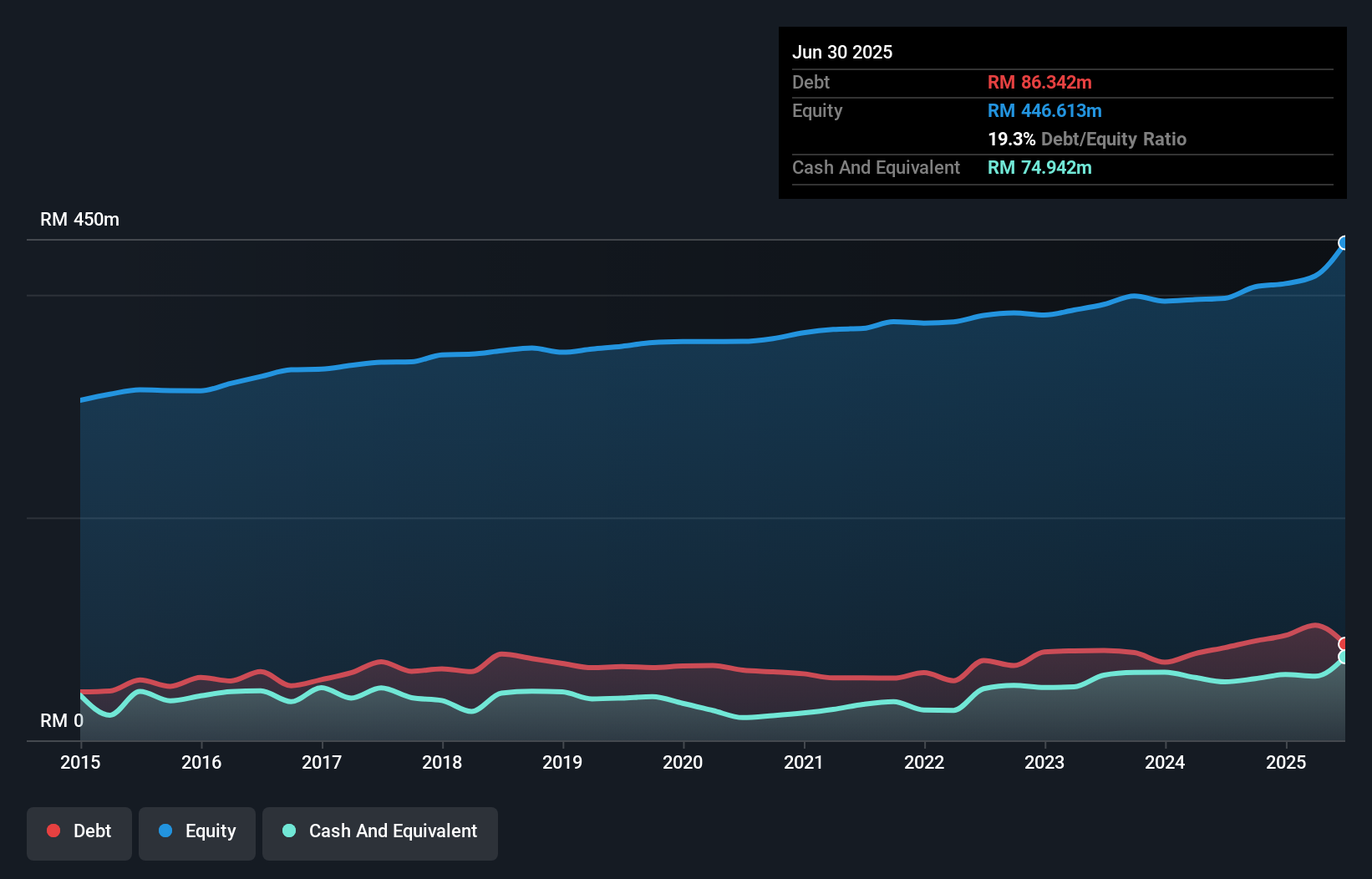1372x879 pixels.
Task: Click the Jun 30 2025 tooltip date
Action: point(842,52)
